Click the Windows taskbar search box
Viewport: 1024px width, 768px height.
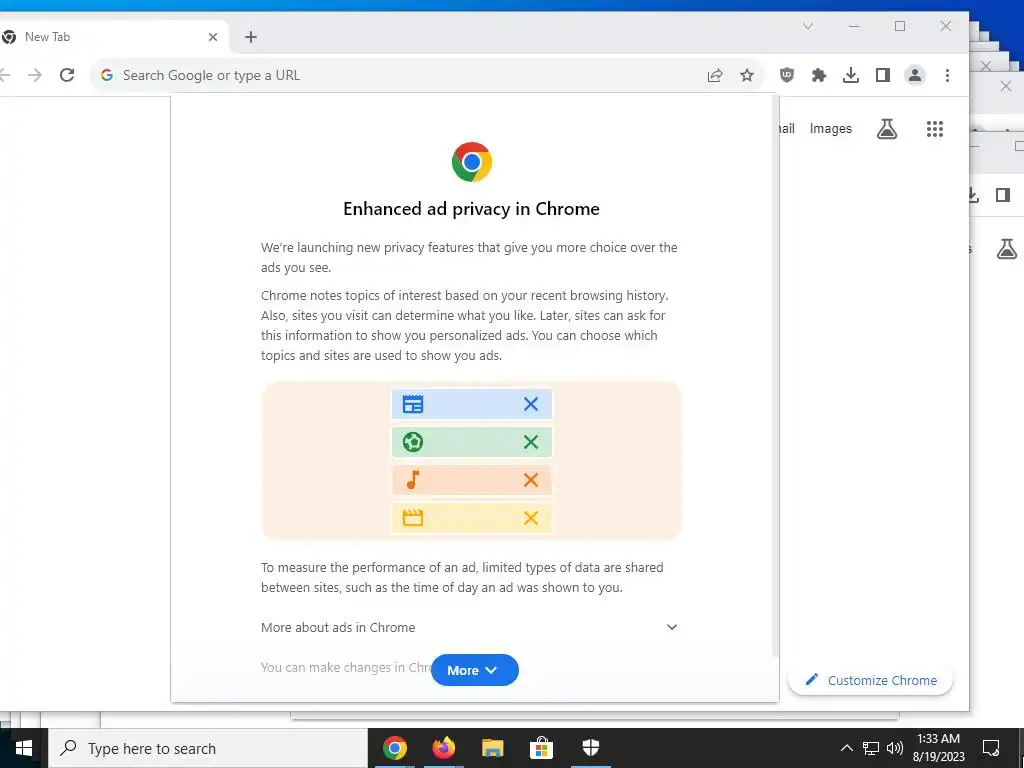[208, 748]
